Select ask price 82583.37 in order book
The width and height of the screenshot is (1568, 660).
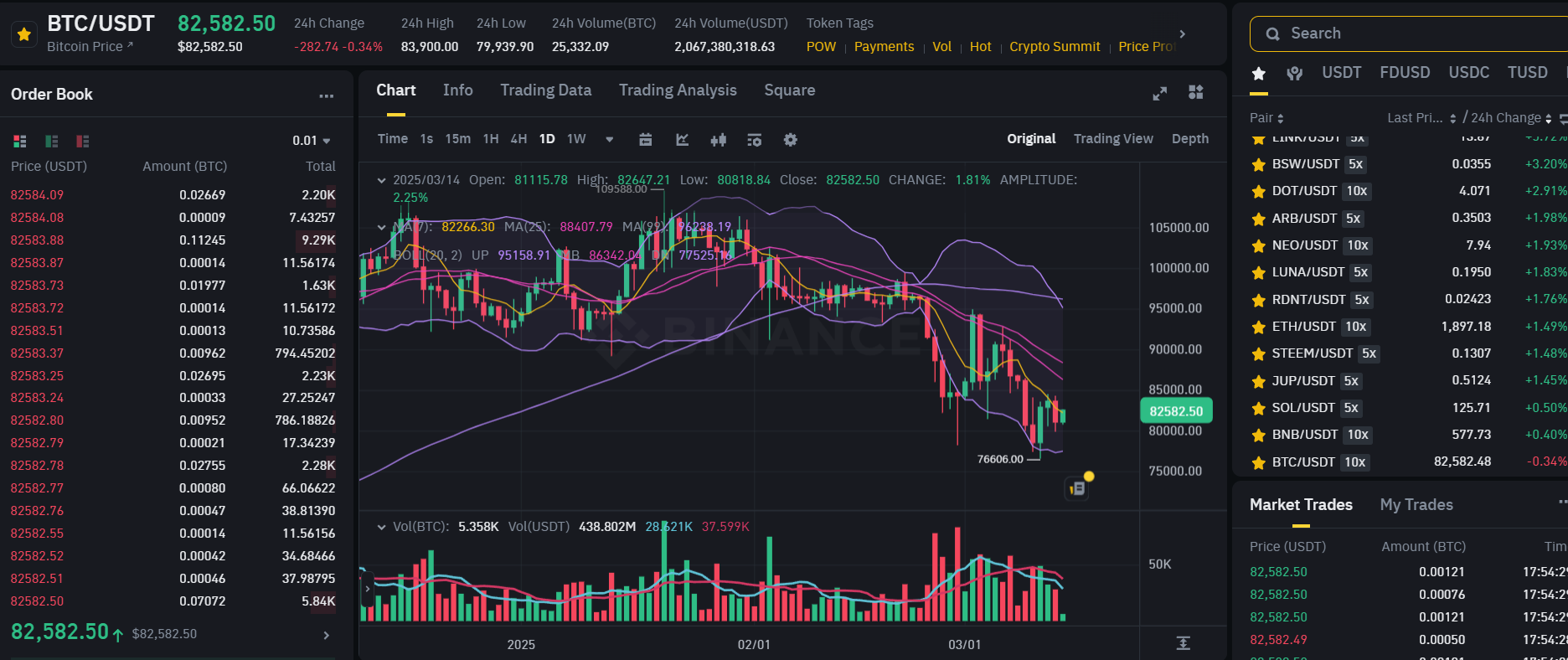coord(37,353)
